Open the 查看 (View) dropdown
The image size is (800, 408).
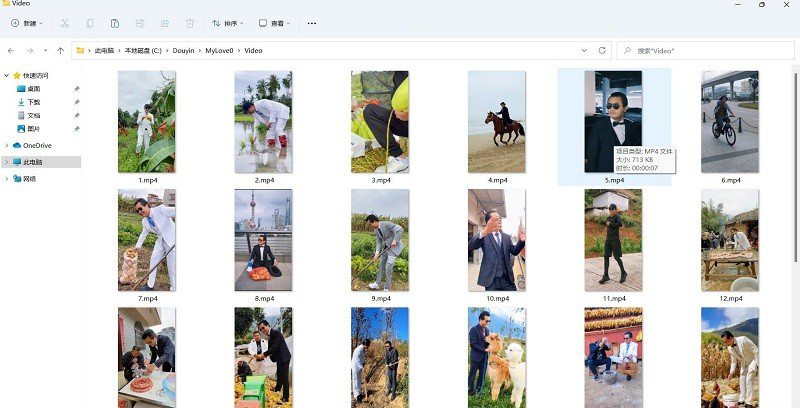(x=274, y=23)
